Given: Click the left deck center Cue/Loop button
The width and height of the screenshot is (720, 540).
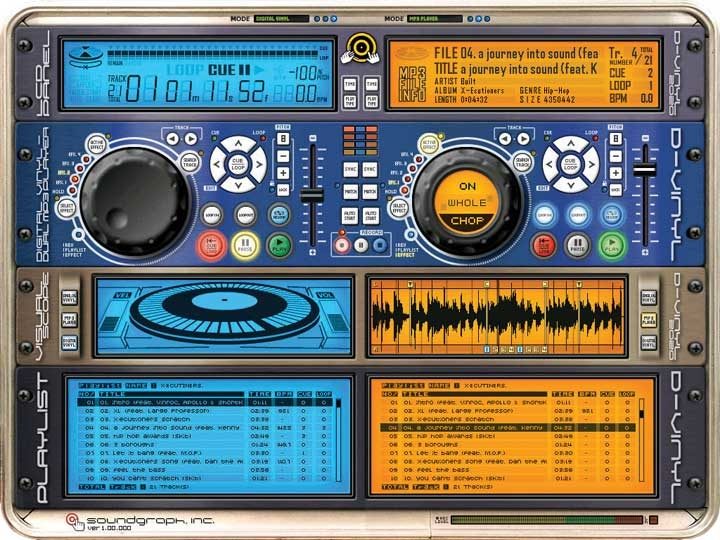Looking at the screenshot, I should point(238,164).
